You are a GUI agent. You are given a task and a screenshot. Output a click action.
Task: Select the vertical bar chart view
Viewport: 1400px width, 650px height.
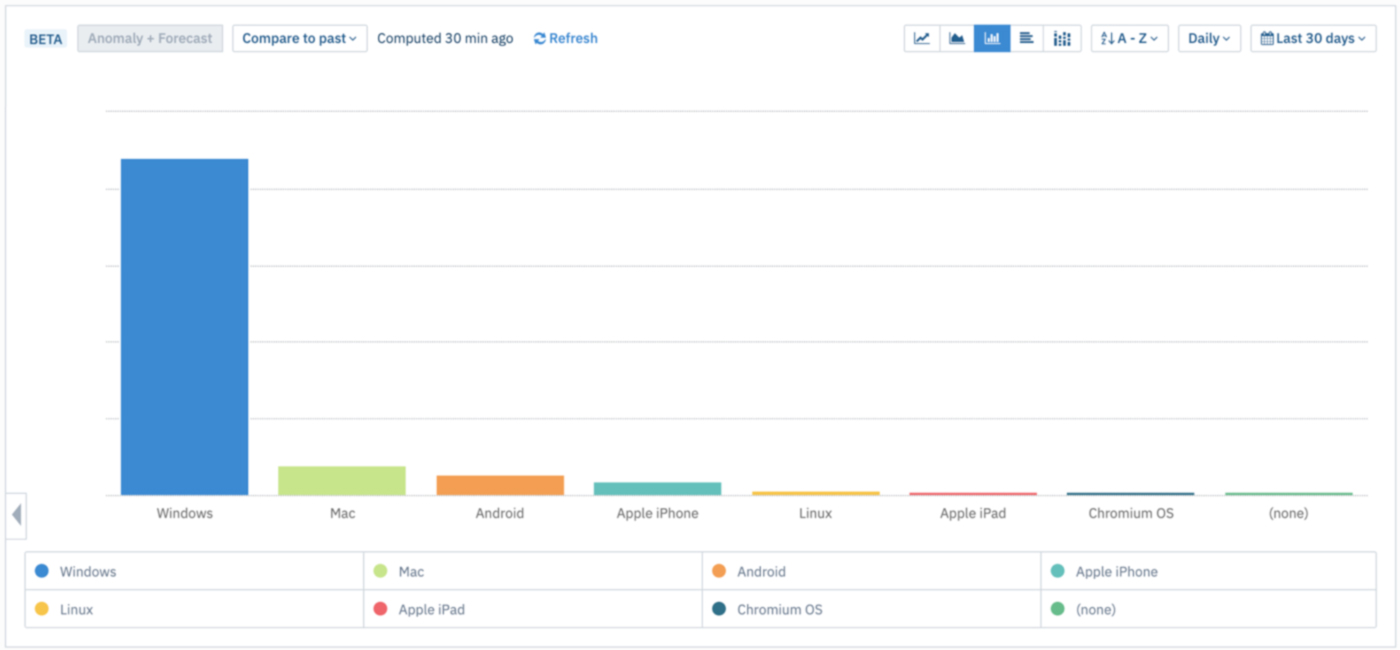992,39
